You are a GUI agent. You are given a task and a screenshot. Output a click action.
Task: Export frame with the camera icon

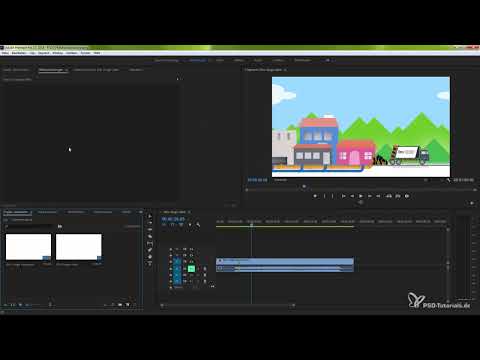tap(407, 196)
